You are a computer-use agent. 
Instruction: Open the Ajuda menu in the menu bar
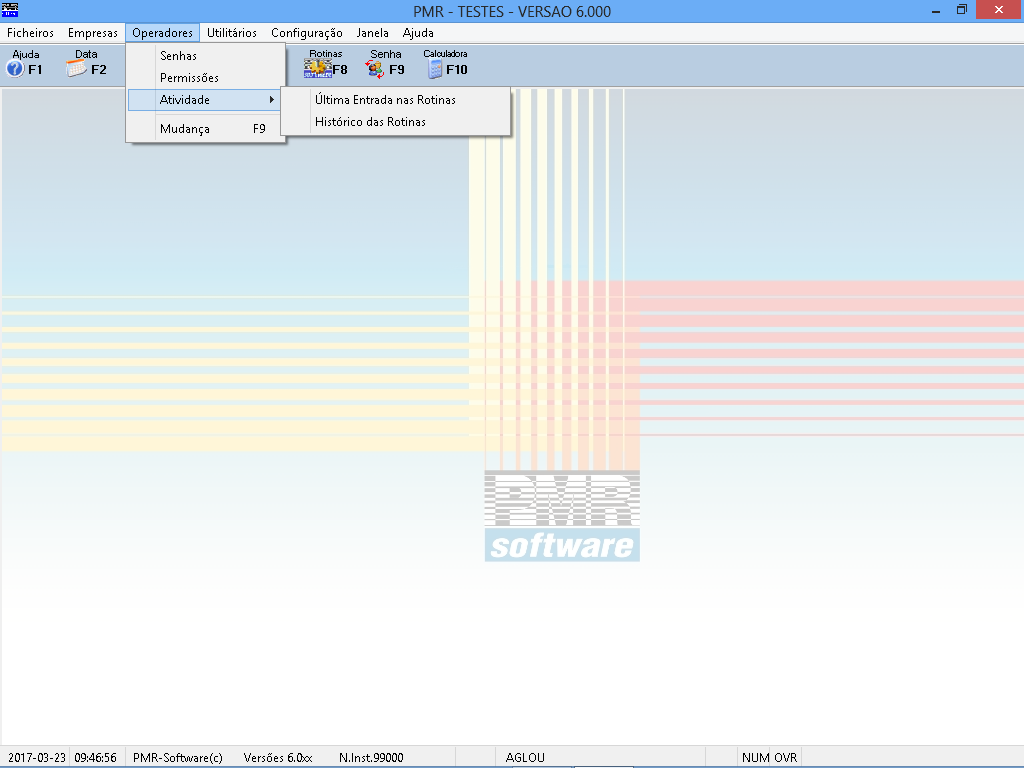(418, 33)
